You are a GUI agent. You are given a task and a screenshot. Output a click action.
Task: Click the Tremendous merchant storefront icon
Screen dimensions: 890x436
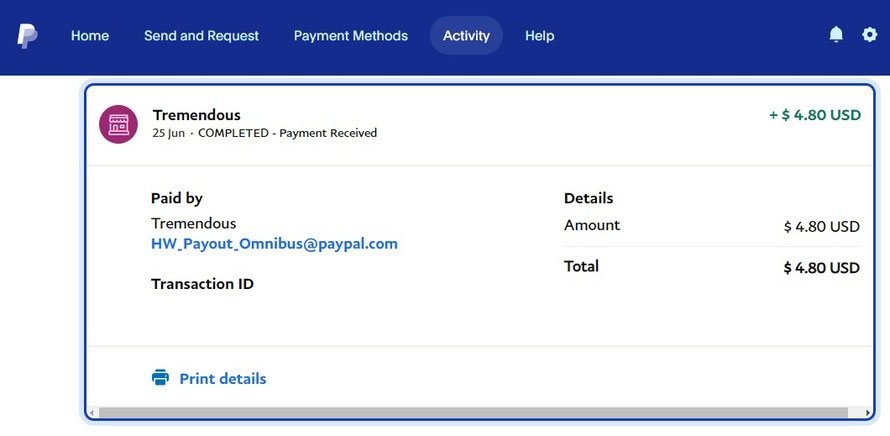[x=118, y=124]
